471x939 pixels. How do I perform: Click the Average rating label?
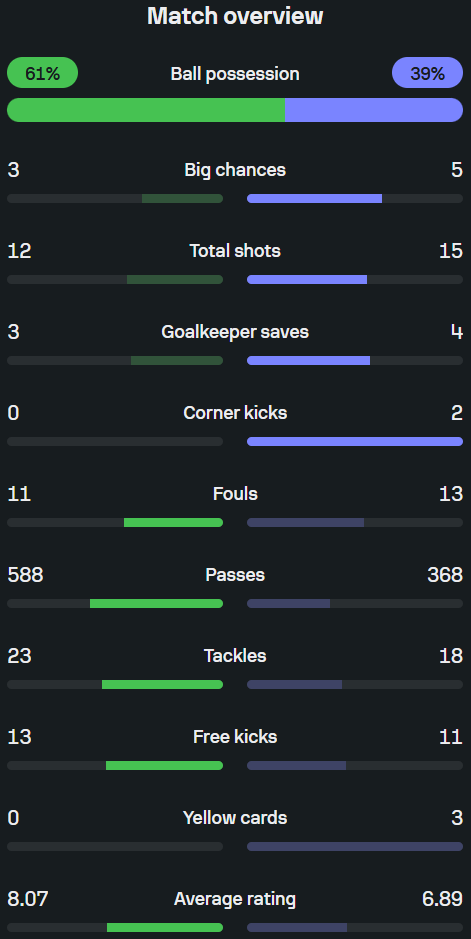[235, 899]
